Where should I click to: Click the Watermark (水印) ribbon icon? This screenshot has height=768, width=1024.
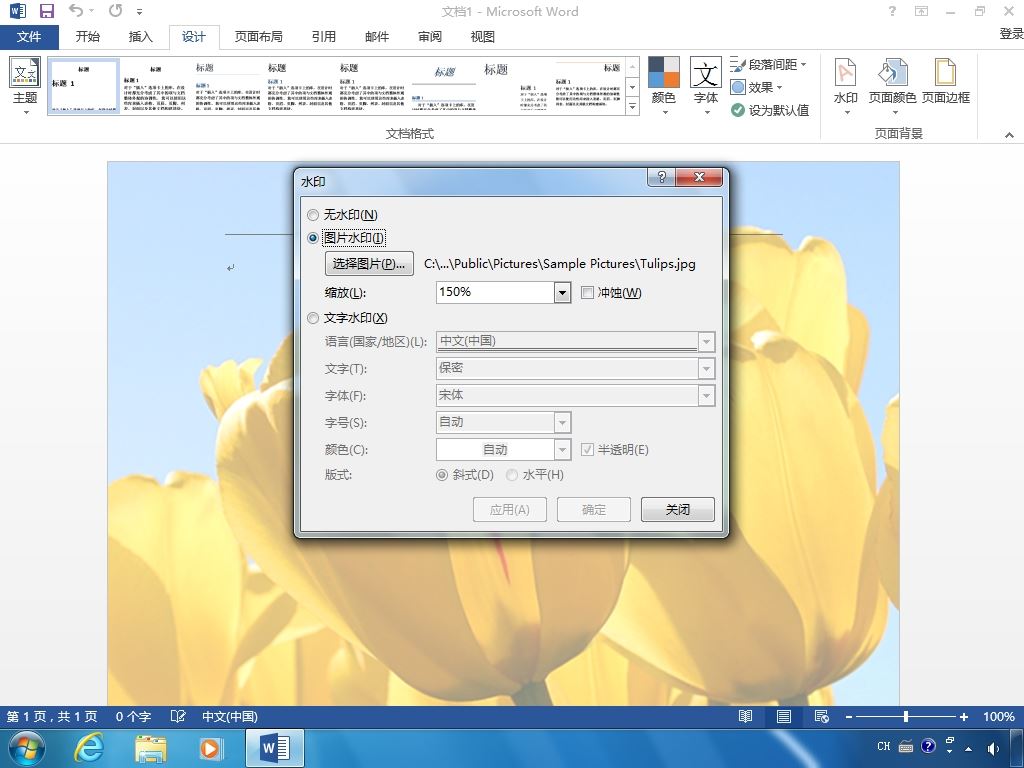click(846, 72)
